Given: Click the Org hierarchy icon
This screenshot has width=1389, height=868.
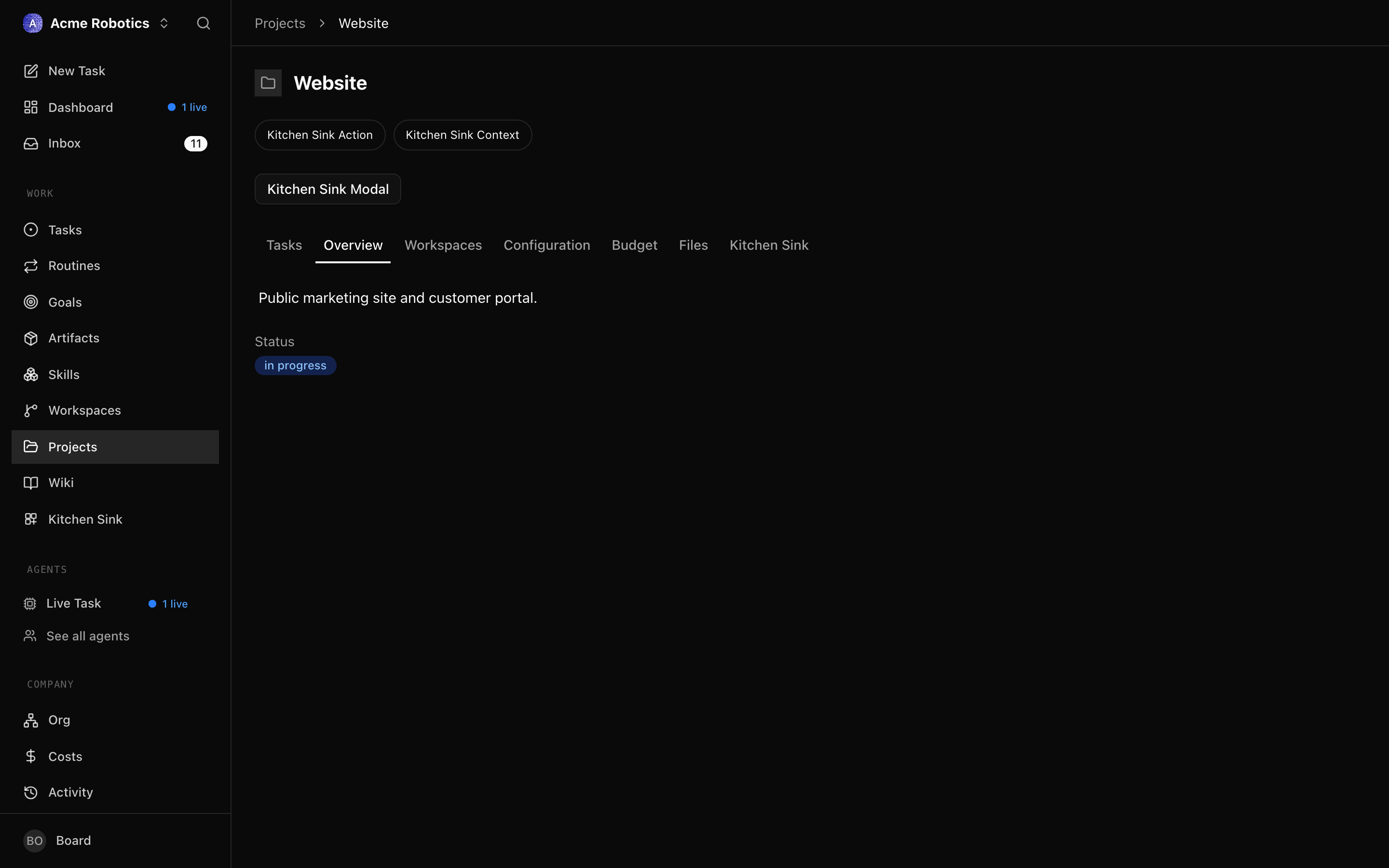Looking at the screenshot, I should click(x=31, y=720).
